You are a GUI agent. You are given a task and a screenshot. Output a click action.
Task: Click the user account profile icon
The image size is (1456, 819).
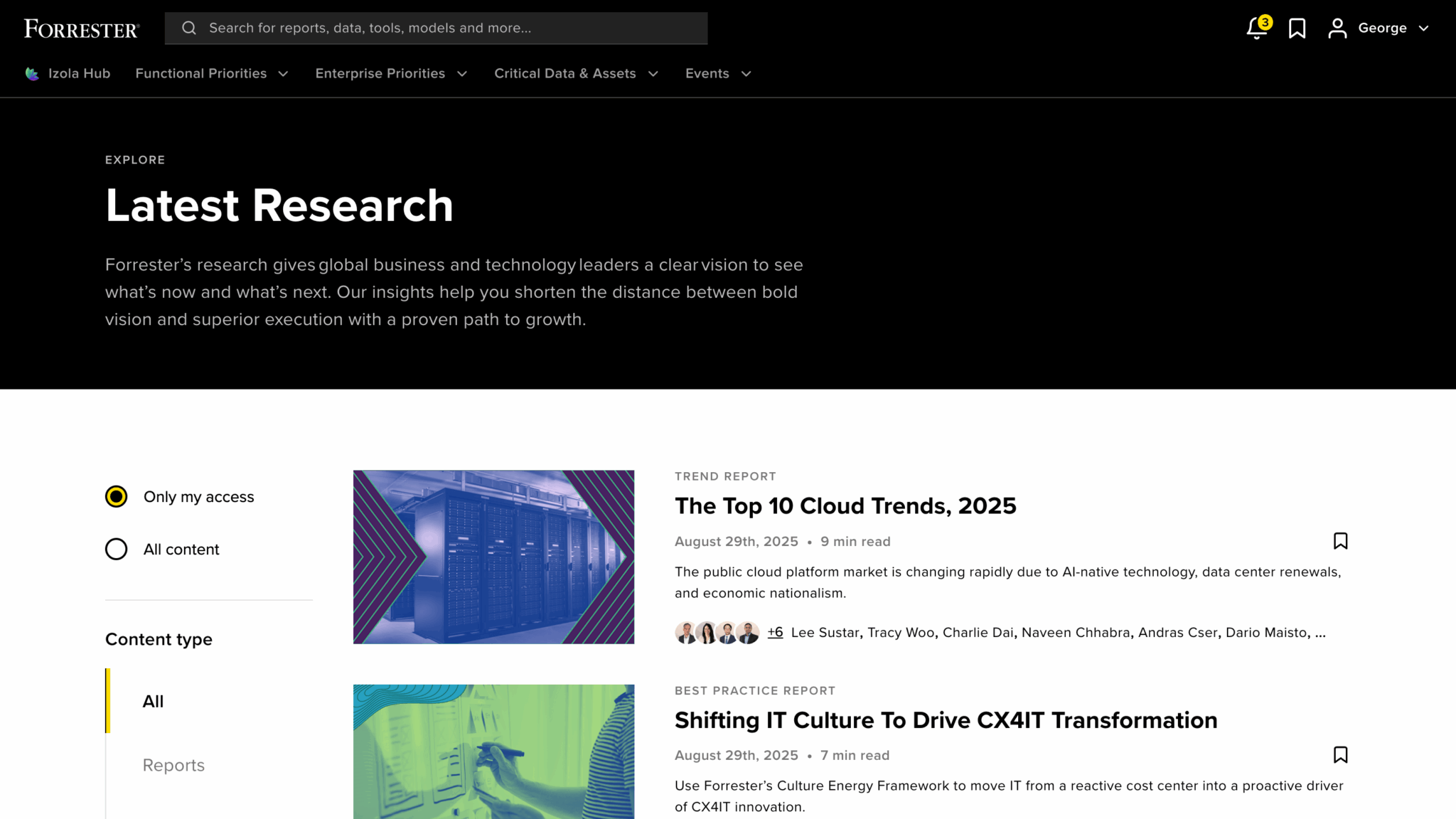[1337, 28]
